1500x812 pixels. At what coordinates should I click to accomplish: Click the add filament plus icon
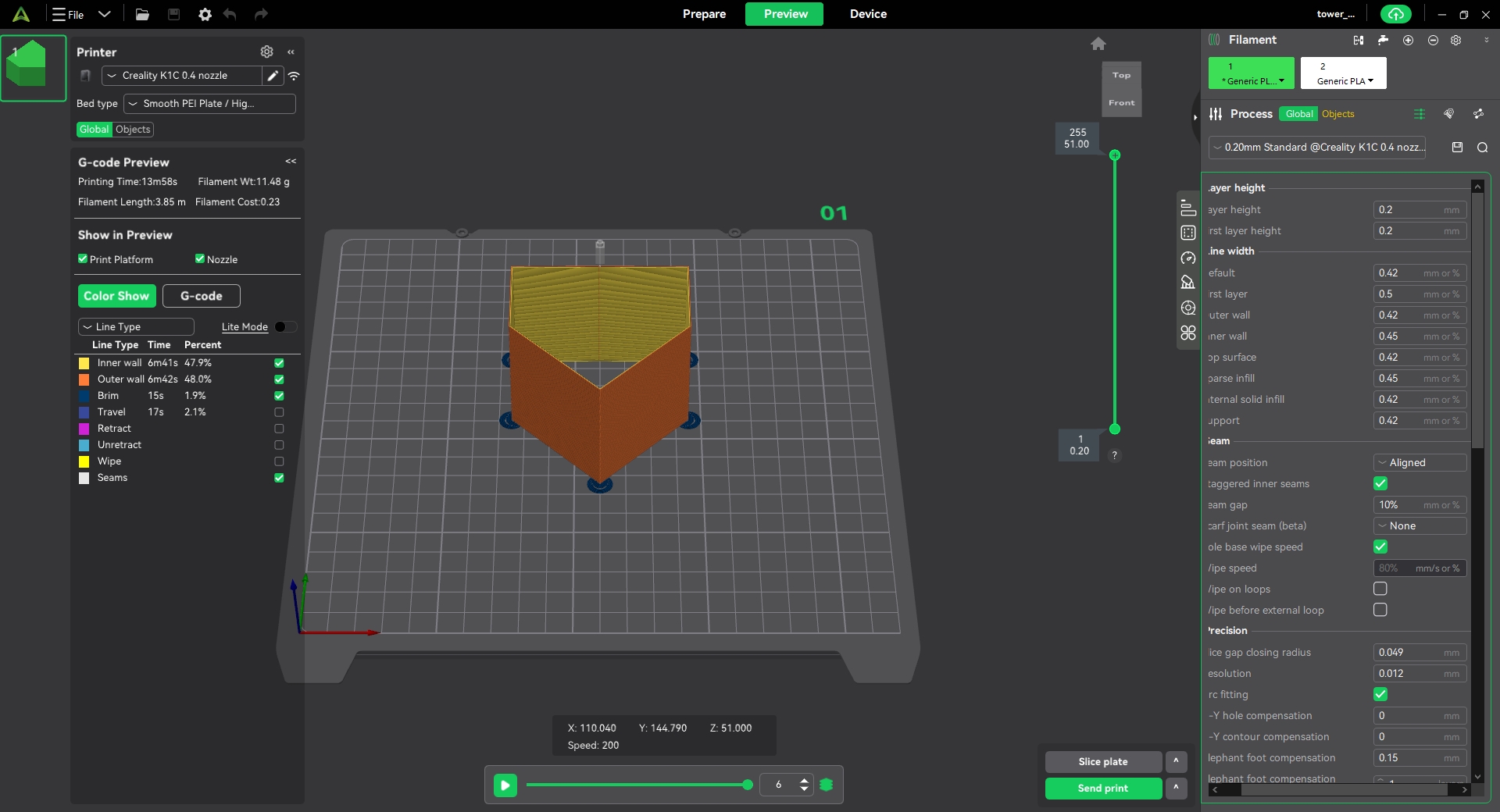click(x=1408, y=40)
